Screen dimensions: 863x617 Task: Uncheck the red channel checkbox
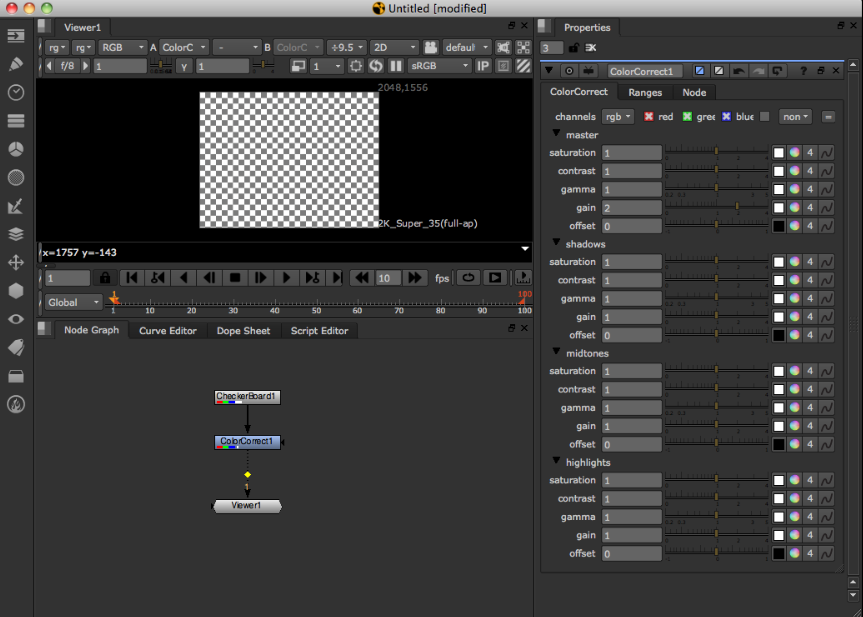pyautogui.click(x=648, y=117)
